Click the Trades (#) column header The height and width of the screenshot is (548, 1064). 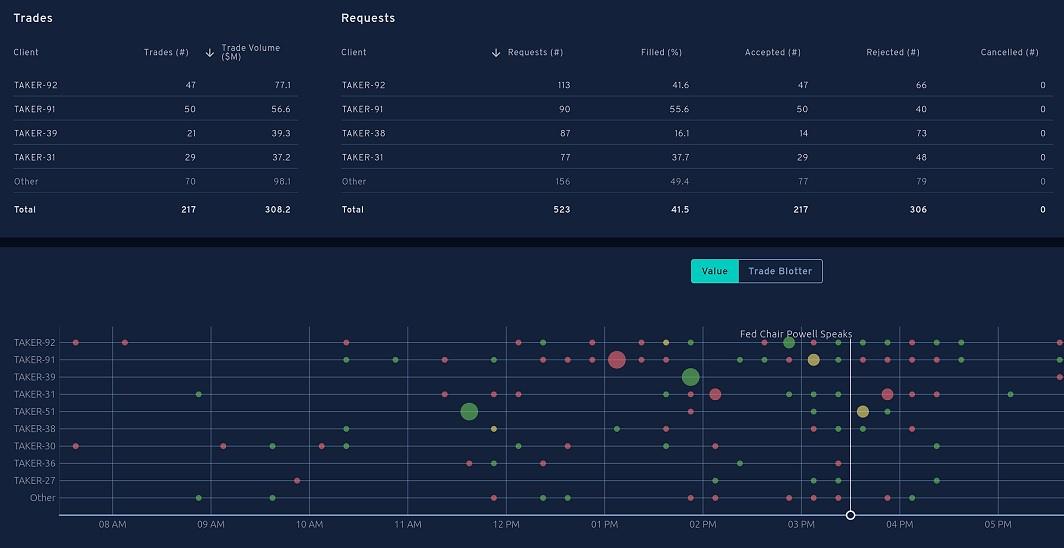click(x=166, y=52)
